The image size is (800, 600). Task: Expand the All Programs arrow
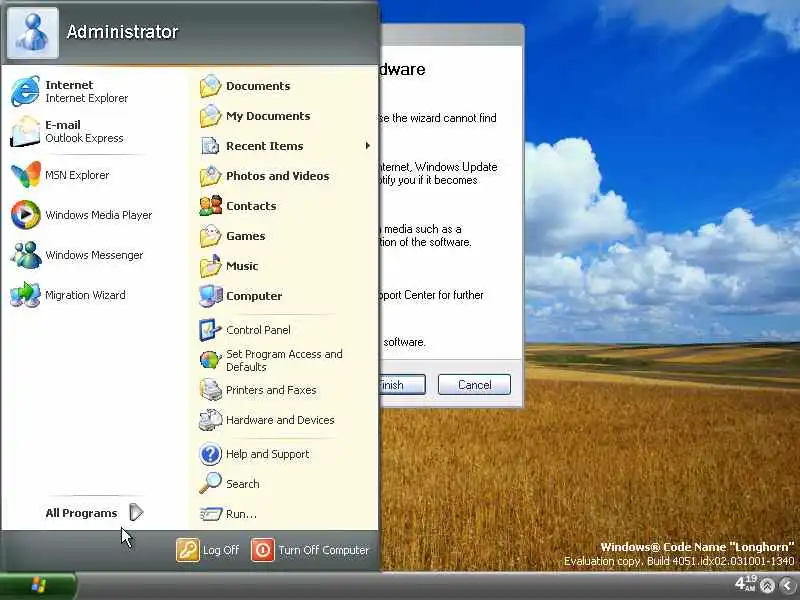pos(136,512)
